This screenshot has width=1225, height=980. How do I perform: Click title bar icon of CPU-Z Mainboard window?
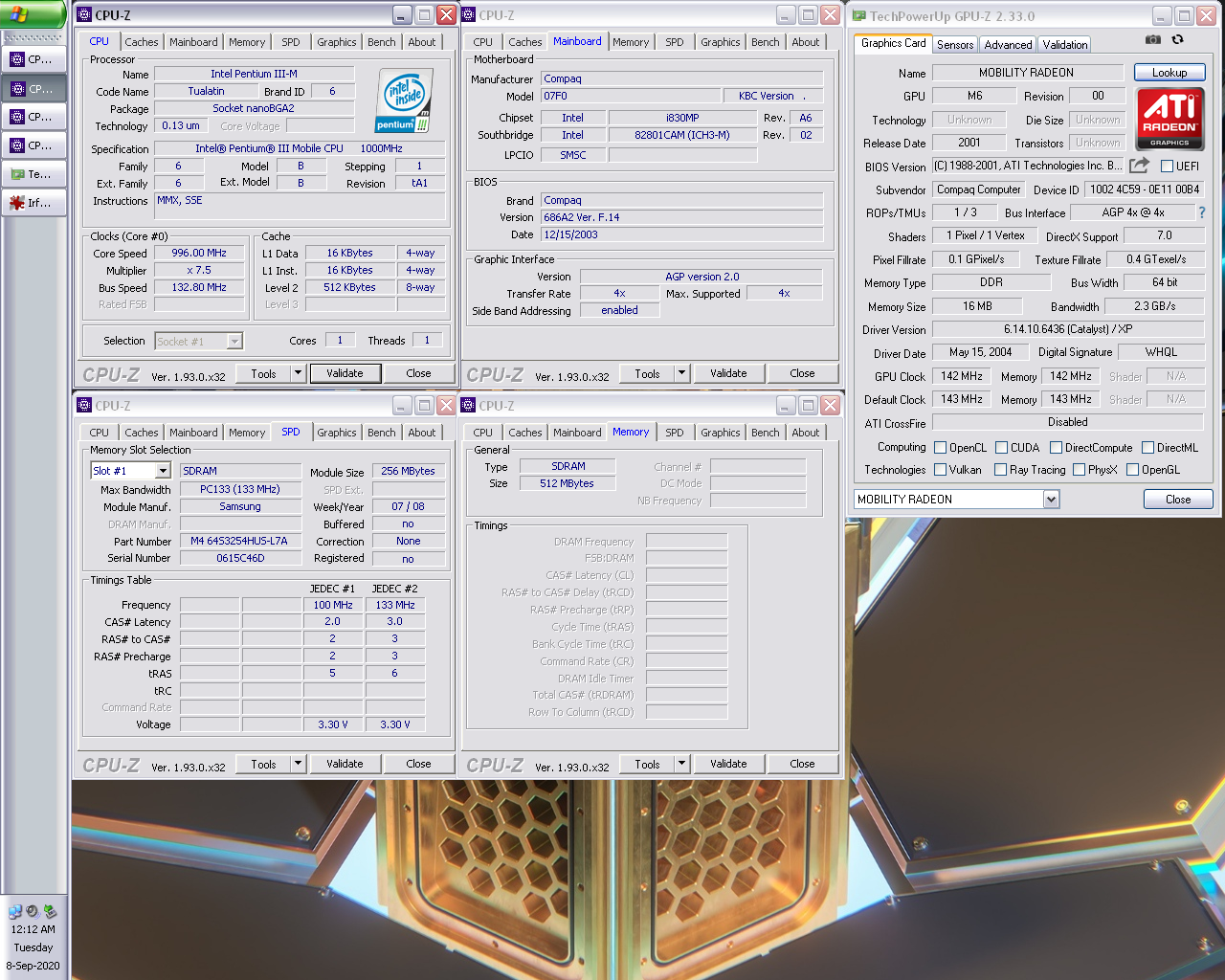tap(469, 15)
